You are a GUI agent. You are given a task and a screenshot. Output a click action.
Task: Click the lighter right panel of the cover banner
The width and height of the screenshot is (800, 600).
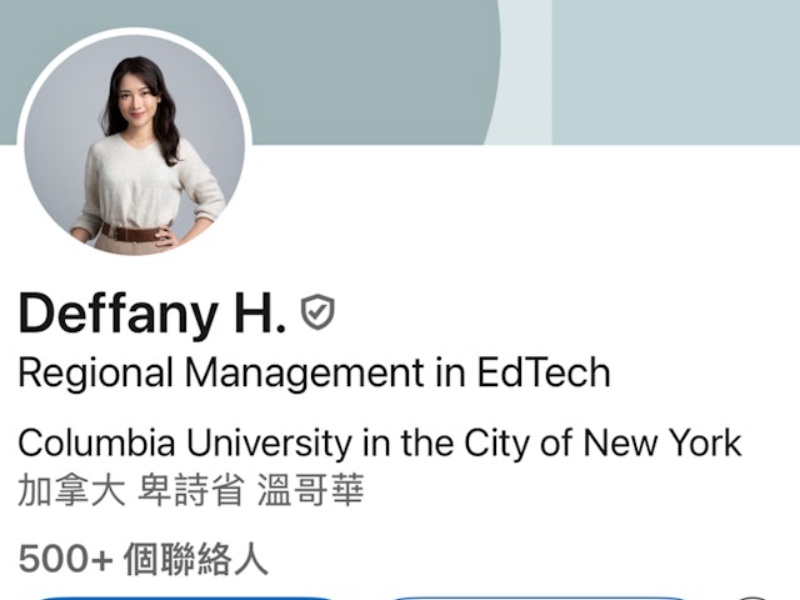tap(676, 71)
